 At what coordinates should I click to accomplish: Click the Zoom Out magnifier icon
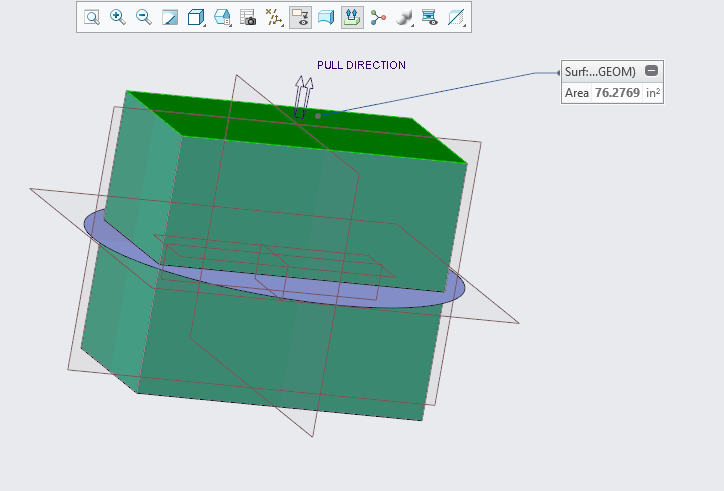144,18
